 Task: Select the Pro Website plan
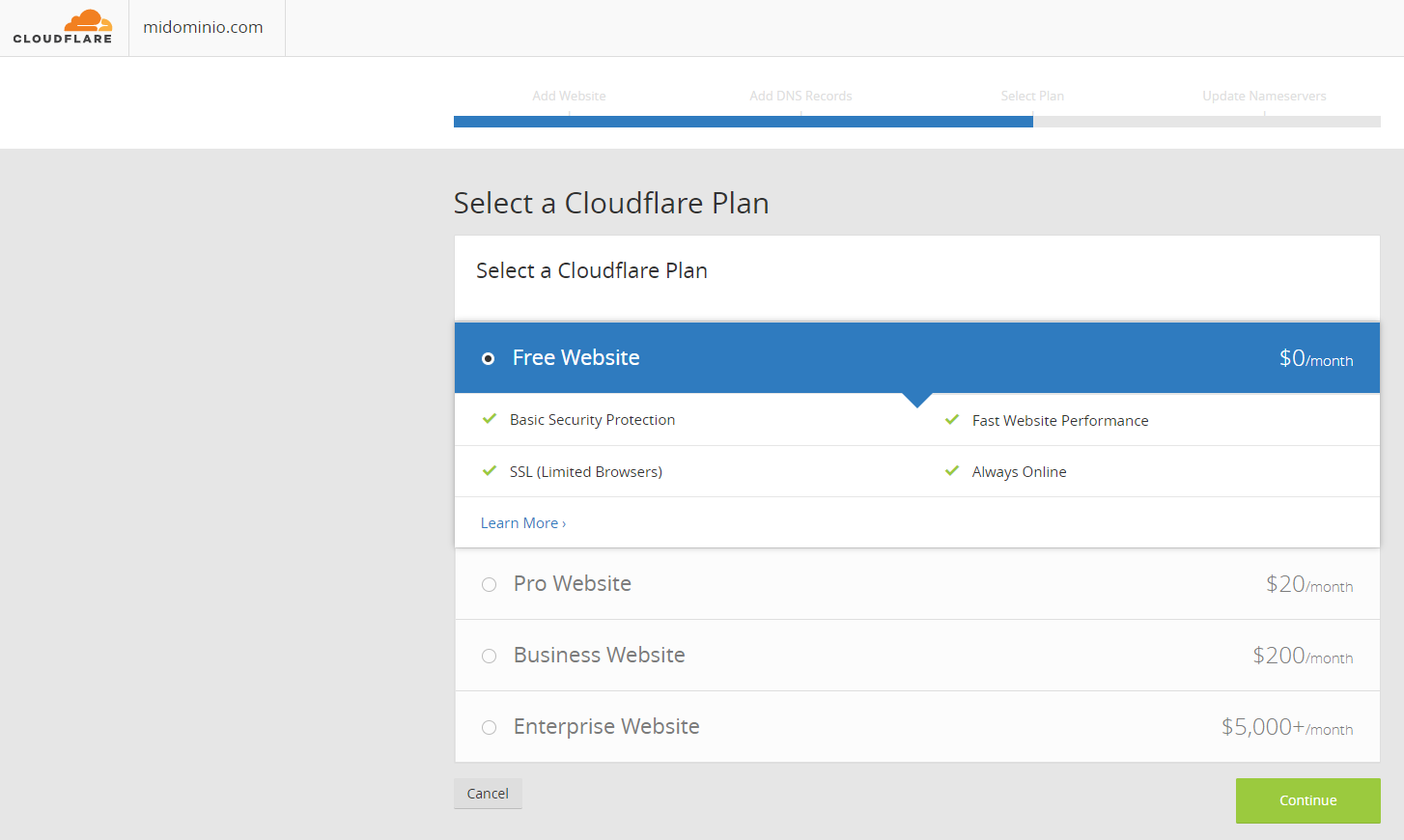click(489, 584)
